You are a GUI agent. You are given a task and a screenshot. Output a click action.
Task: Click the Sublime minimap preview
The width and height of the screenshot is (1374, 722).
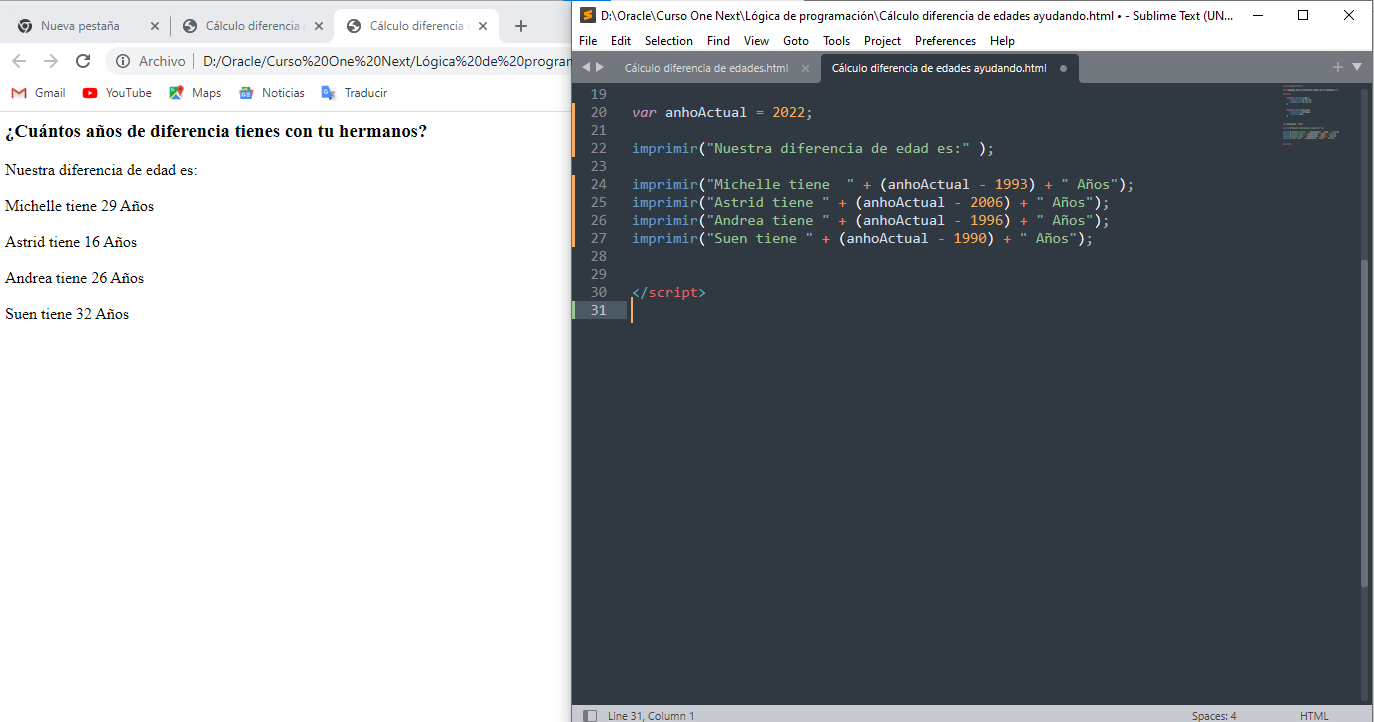[1310, 115]
